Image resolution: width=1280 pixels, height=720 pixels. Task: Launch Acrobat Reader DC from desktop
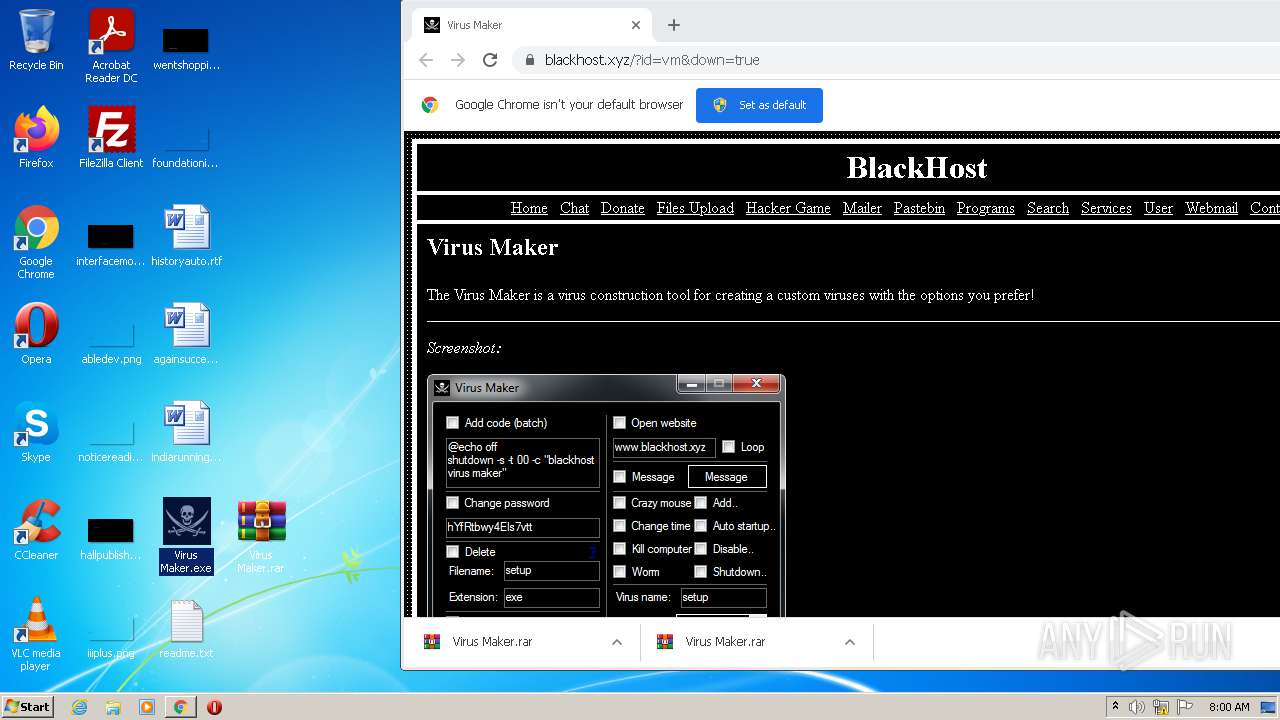(111, 46)
